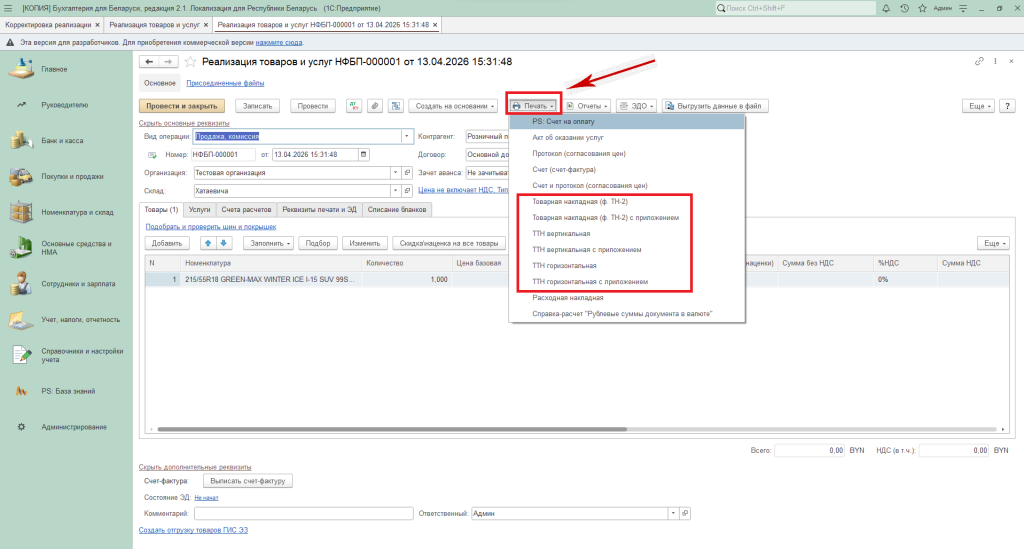Expand the Склад field dropdown arrow
This screenshot has width=1024, height=549.
point(396,190)
